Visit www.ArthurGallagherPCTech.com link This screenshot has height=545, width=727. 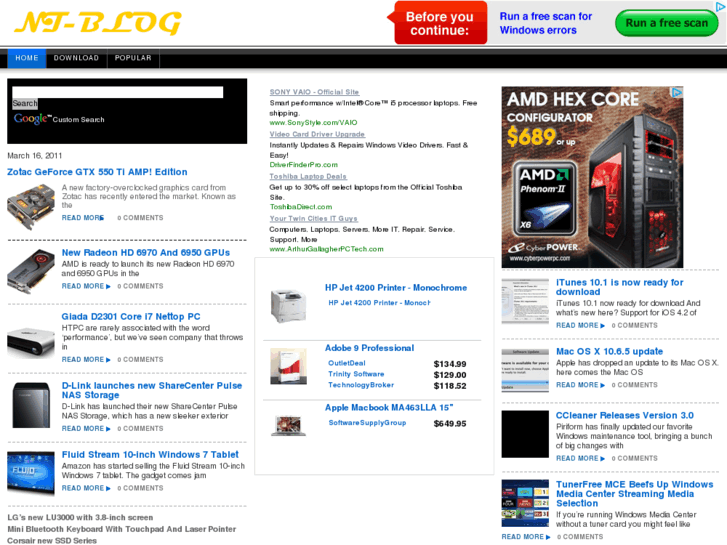click(x=326, y=249)
